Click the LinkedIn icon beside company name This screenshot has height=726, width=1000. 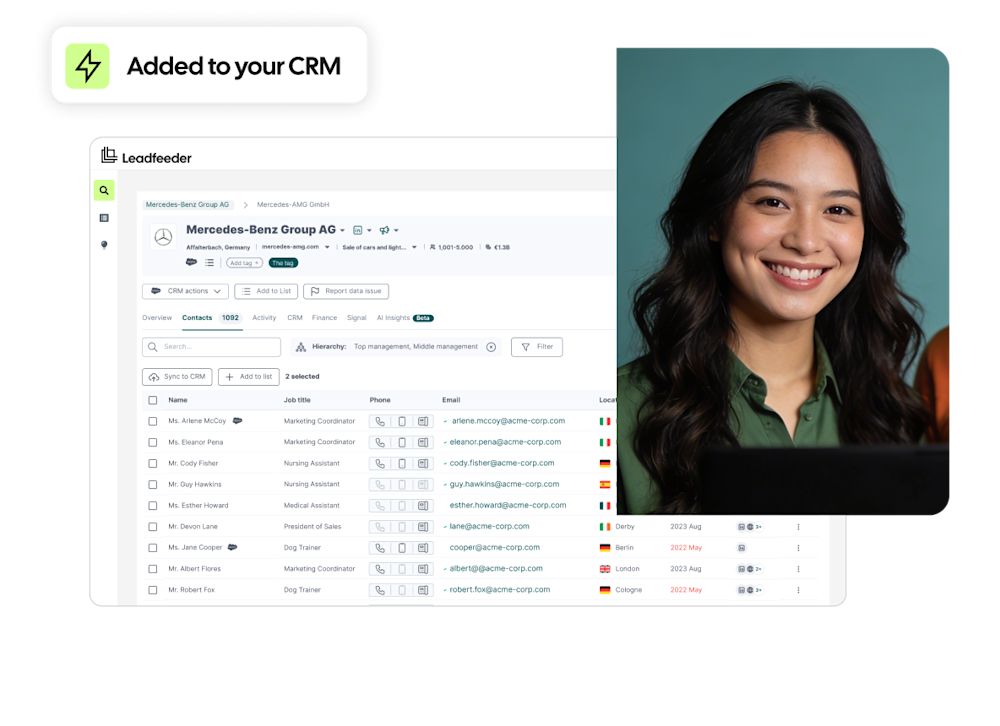[x=358, y=230]
